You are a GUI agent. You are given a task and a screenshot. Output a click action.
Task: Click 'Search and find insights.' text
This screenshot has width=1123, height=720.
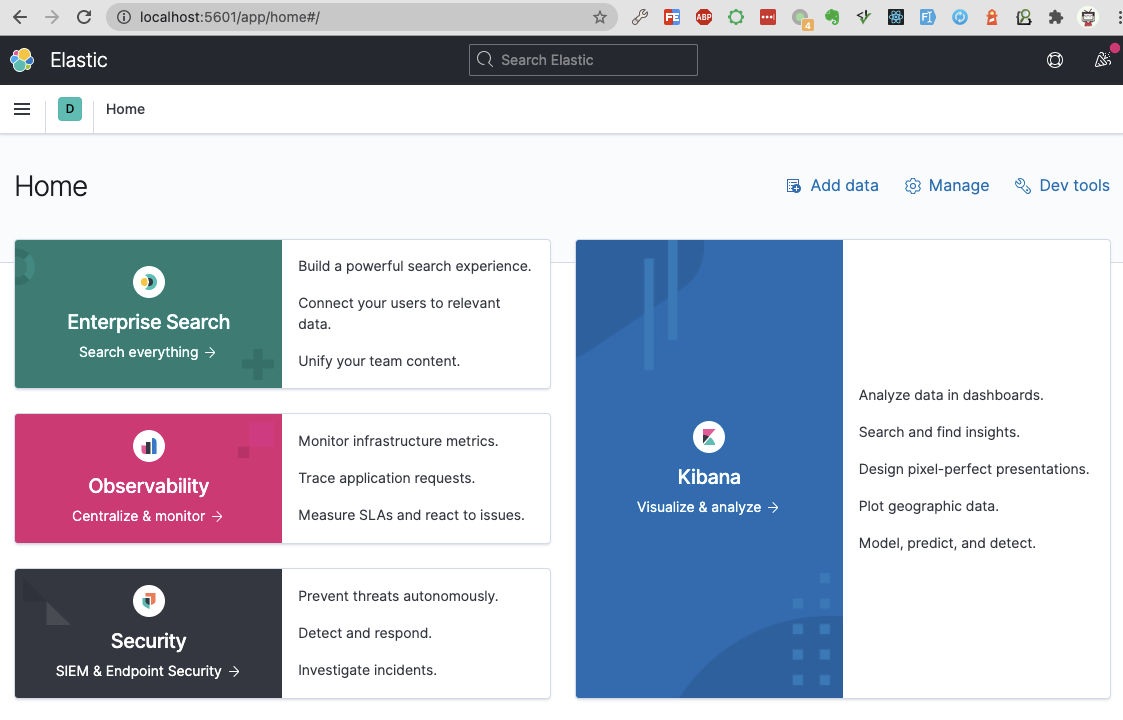[x=939, y=432]
